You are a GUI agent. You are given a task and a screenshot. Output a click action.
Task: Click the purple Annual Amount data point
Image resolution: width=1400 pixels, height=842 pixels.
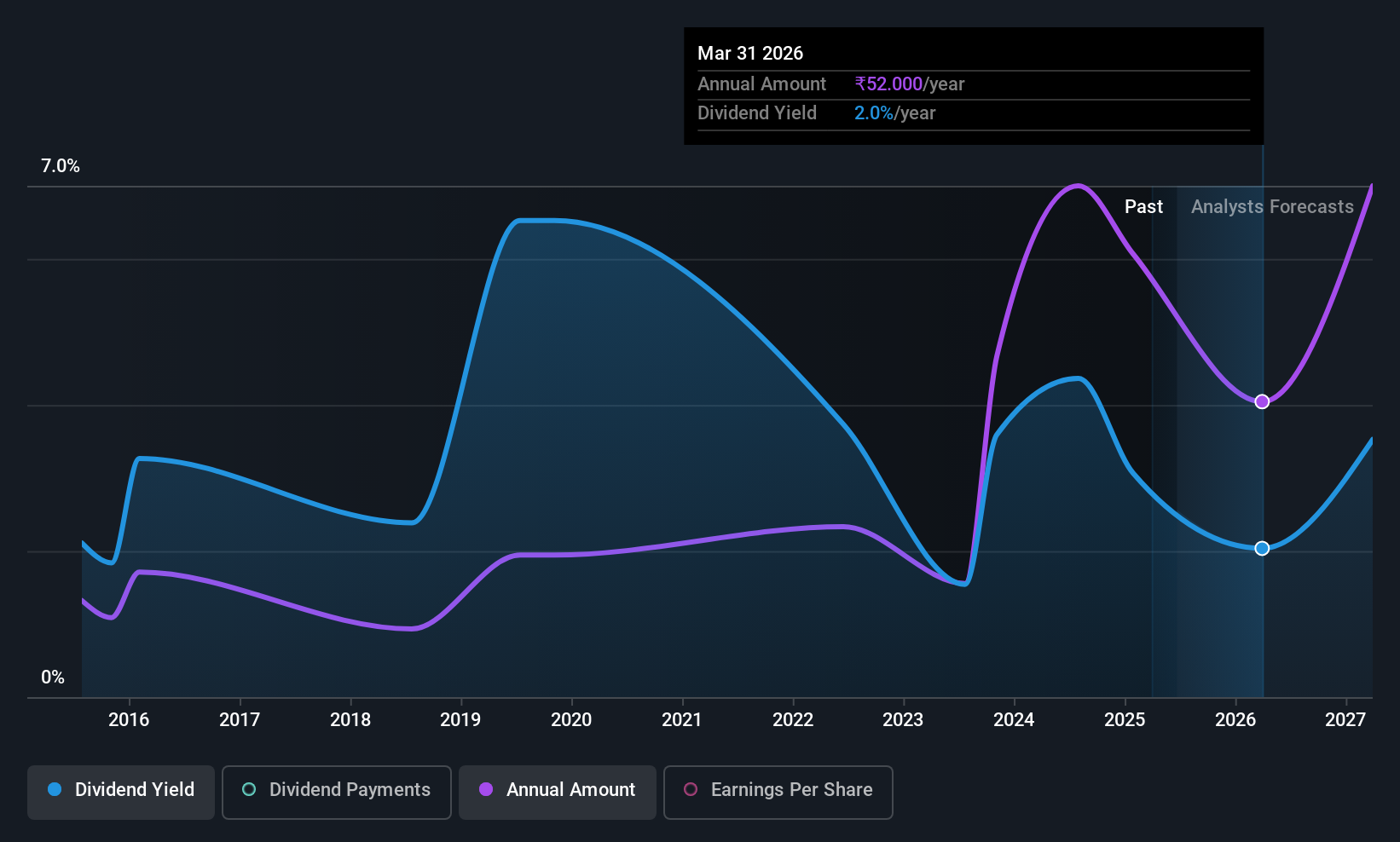[x=1262, y=401]
